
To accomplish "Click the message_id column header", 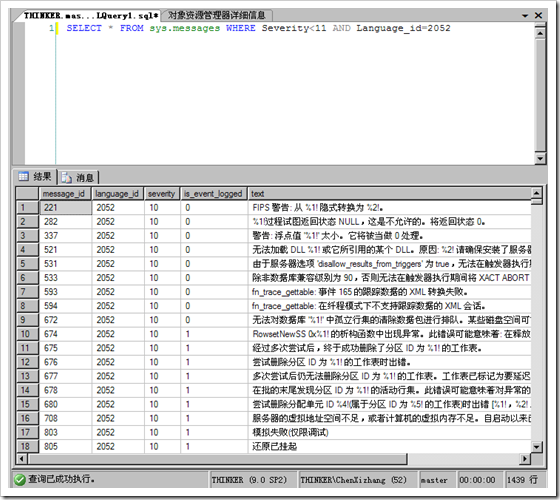I will (65, 194).
